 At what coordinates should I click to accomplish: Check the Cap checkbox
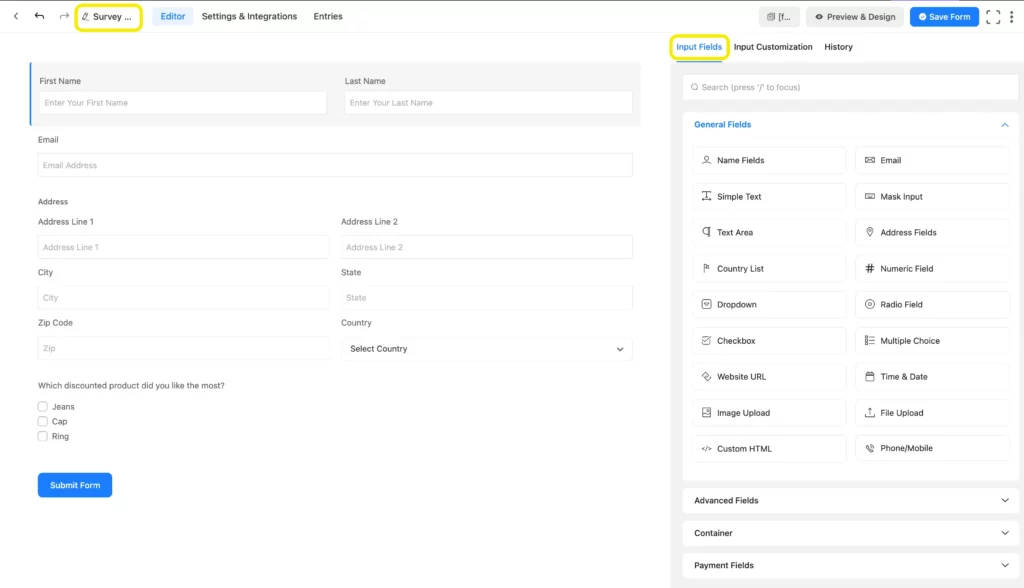point(42,421)
